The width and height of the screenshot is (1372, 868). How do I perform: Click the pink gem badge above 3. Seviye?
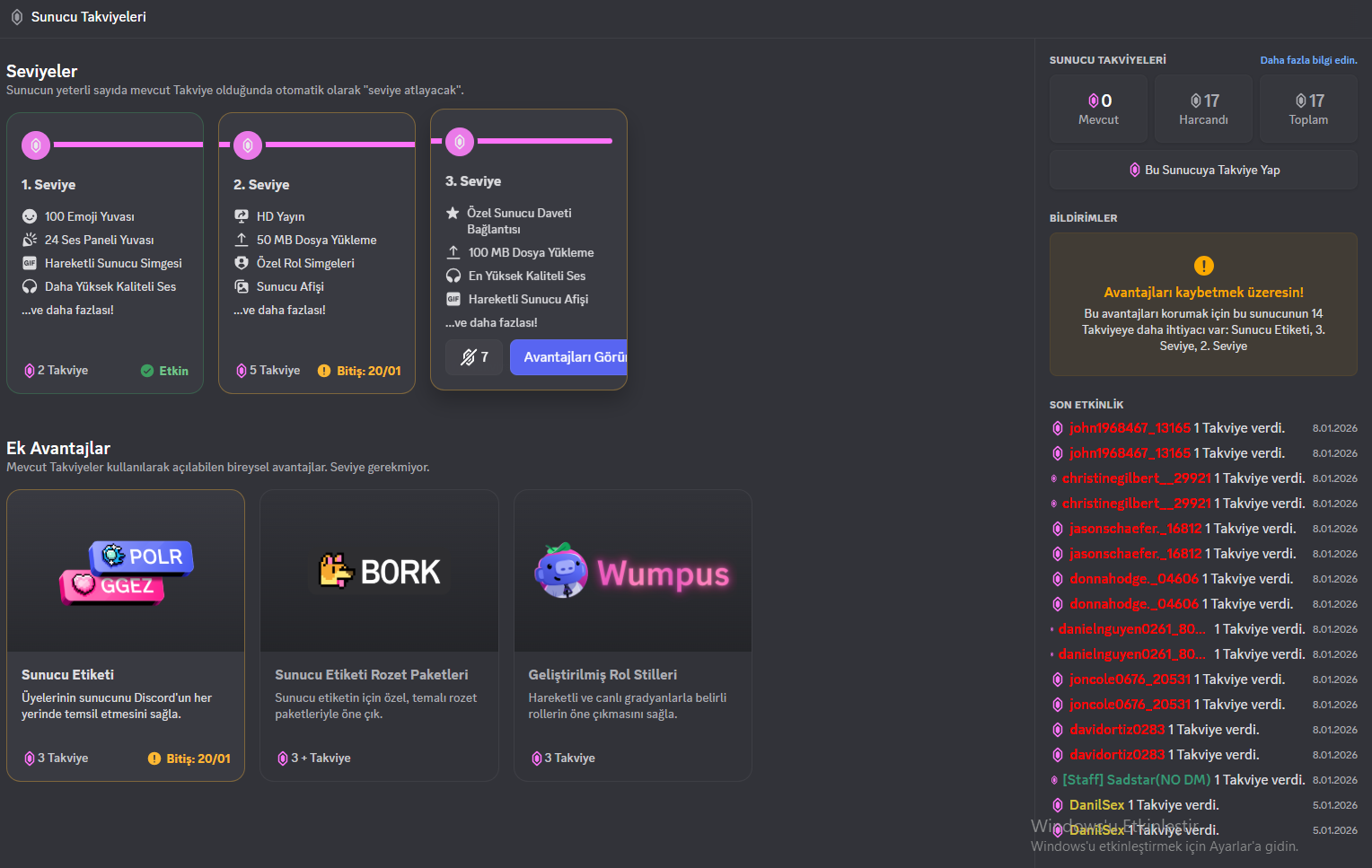click(460, 141)
